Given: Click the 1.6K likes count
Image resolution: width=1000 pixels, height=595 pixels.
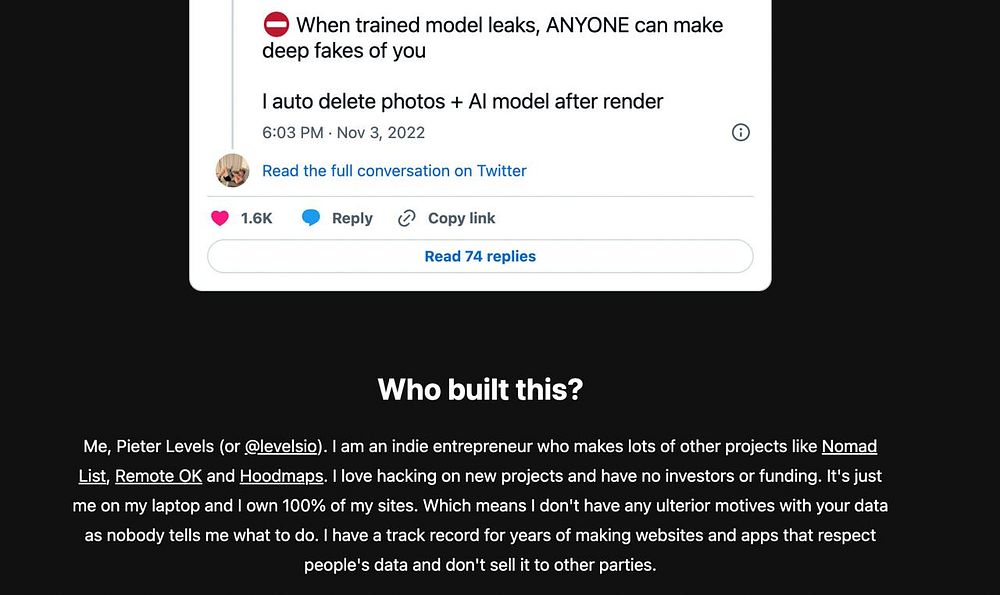Looking at the screenshot, I should pyautogui.click(x=256, y=218).
